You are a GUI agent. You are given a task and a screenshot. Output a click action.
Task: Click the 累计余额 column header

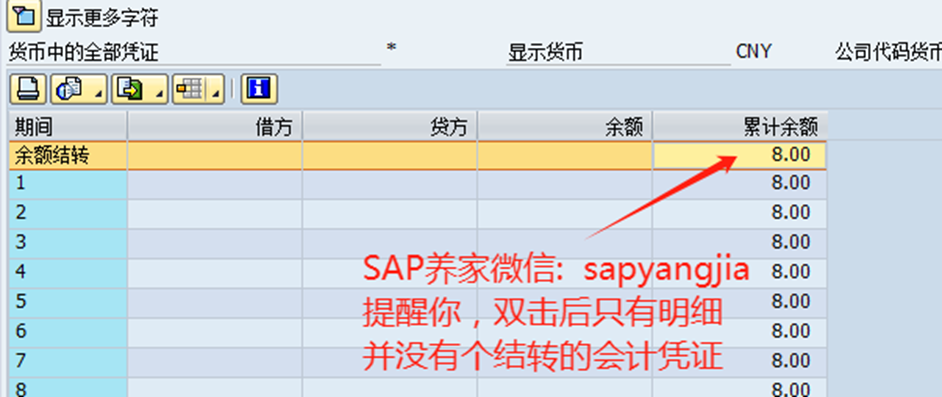[740, 126]
